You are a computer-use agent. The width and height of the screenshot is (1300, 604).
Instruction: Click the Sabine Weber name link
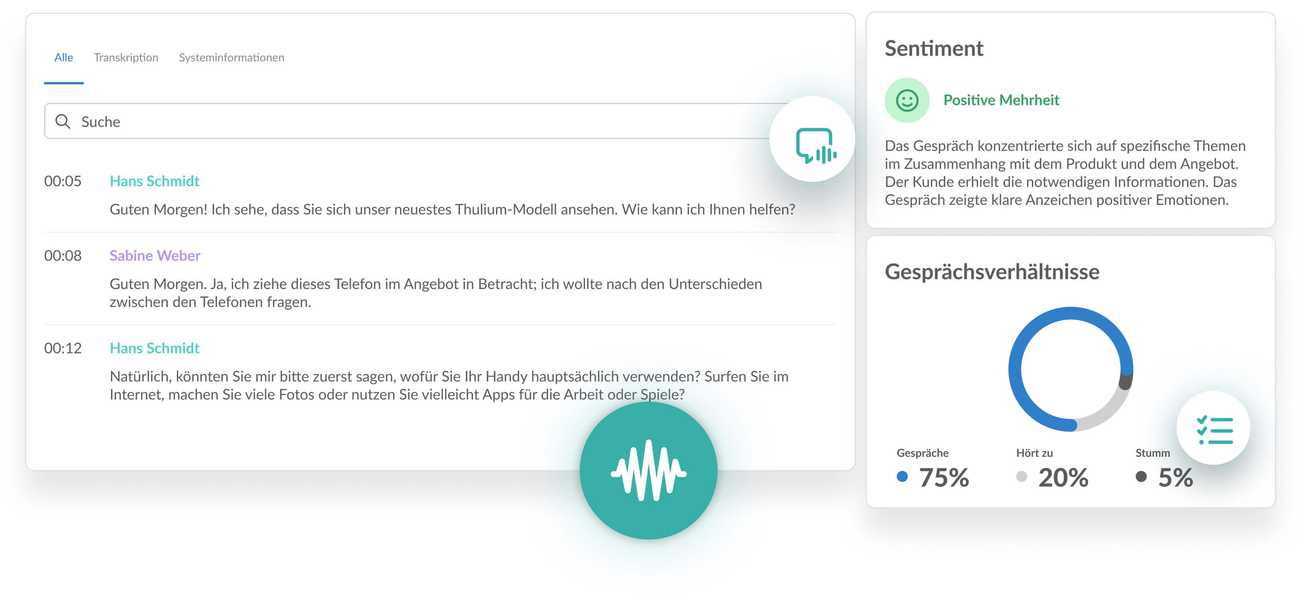pyautogui.click(x=154, y=255)
